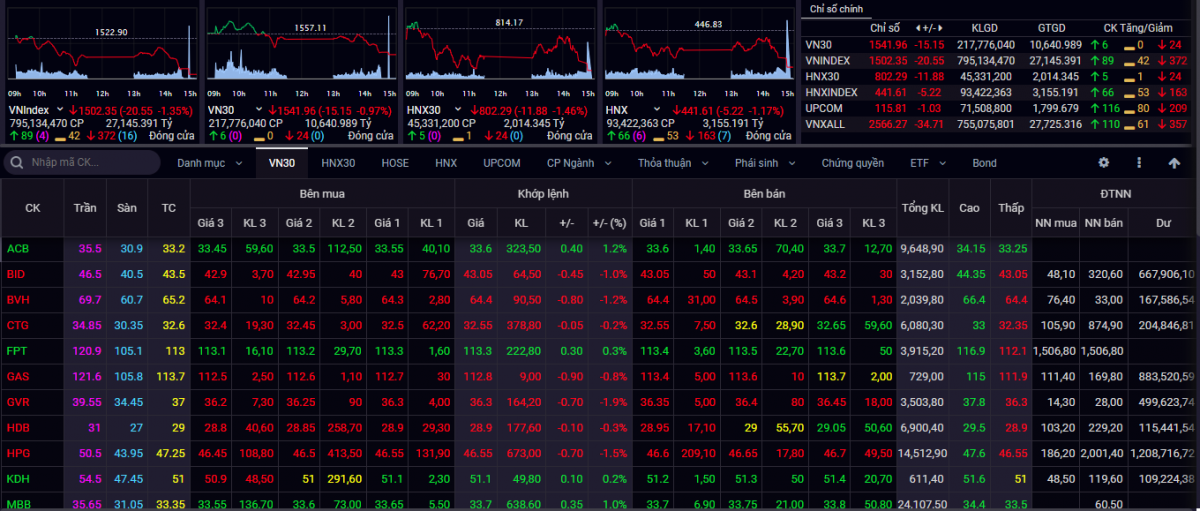Click the left arrow beside the +/- index header

(x=919, y=29)
